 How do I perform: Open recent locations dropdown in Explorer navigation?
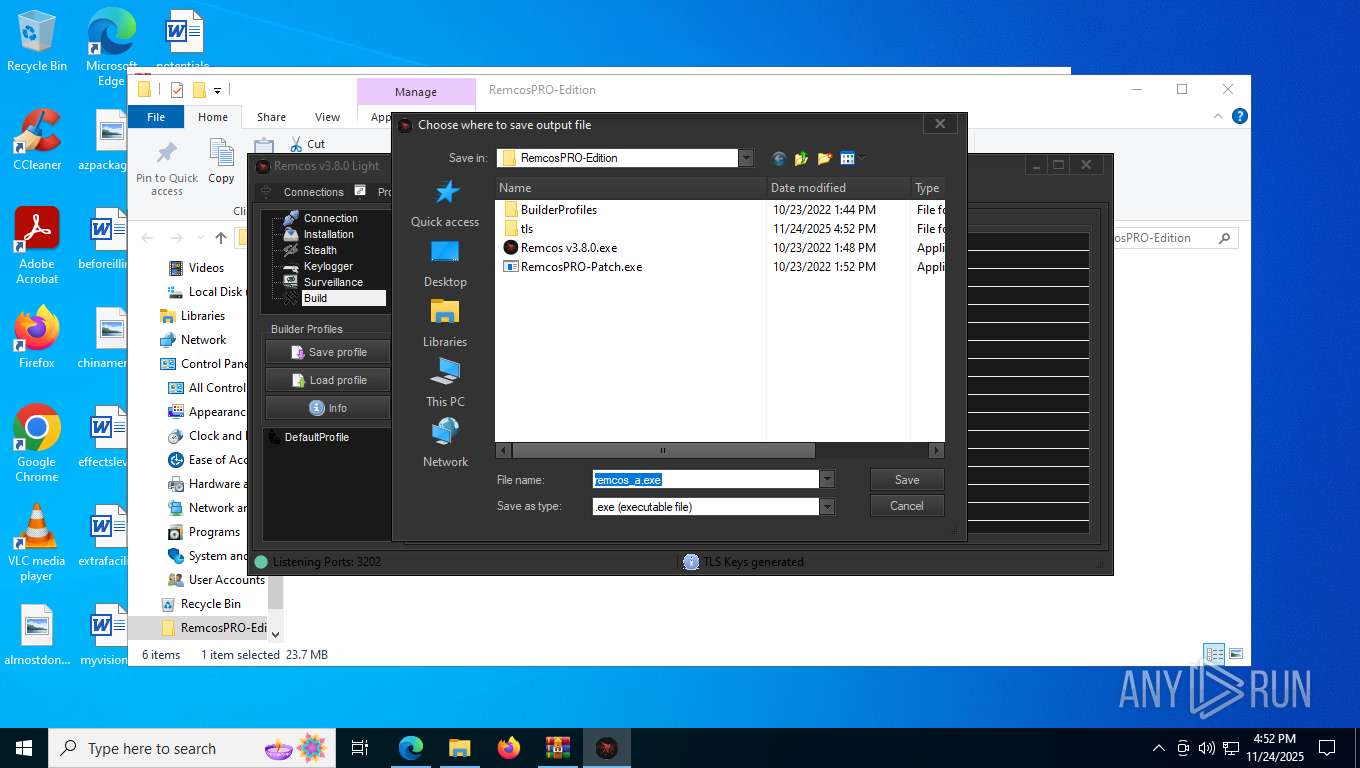[x=202, y=238]
